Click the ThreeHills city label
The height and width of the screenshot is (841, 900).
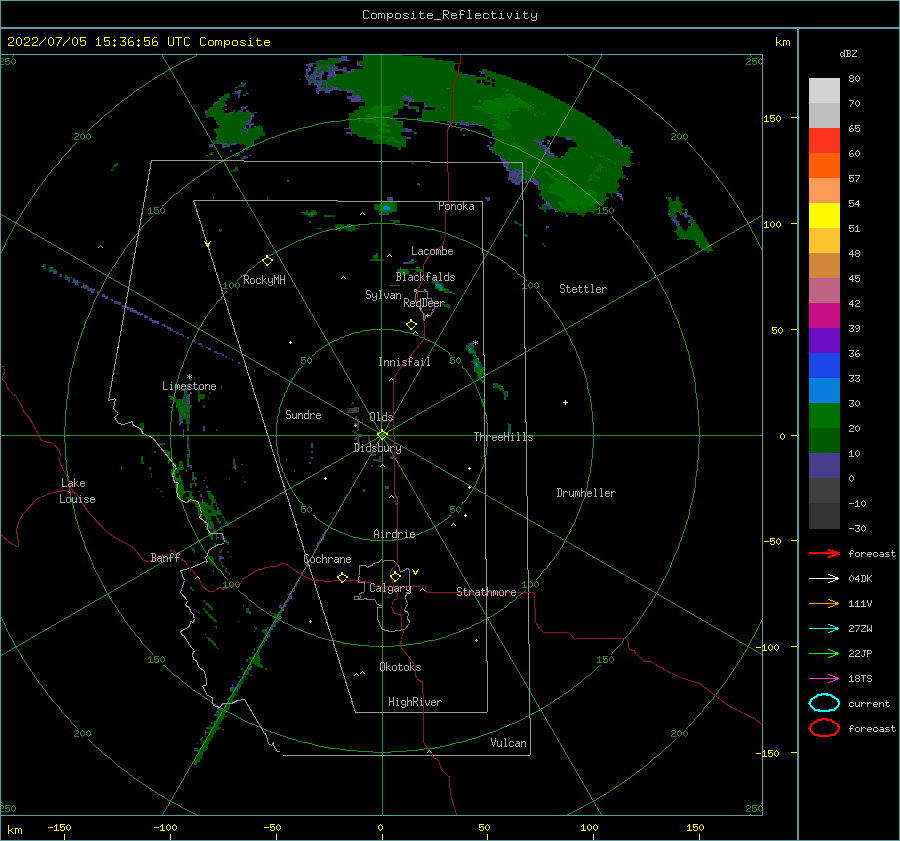(x=503, y=437)
